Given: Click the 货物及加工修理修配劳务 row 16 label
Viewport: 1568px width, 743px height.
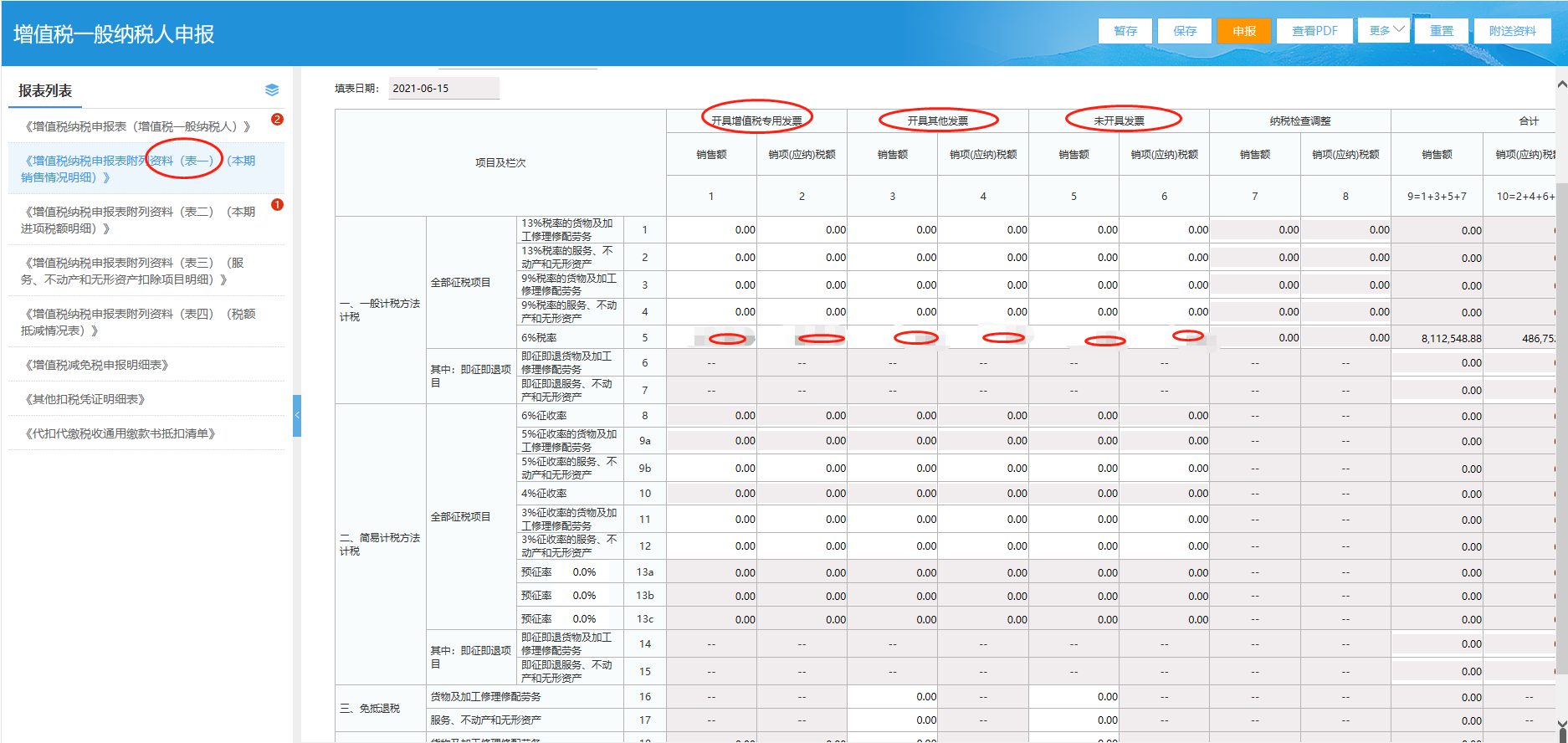Looking at the screenshot, I should (485, 697).
